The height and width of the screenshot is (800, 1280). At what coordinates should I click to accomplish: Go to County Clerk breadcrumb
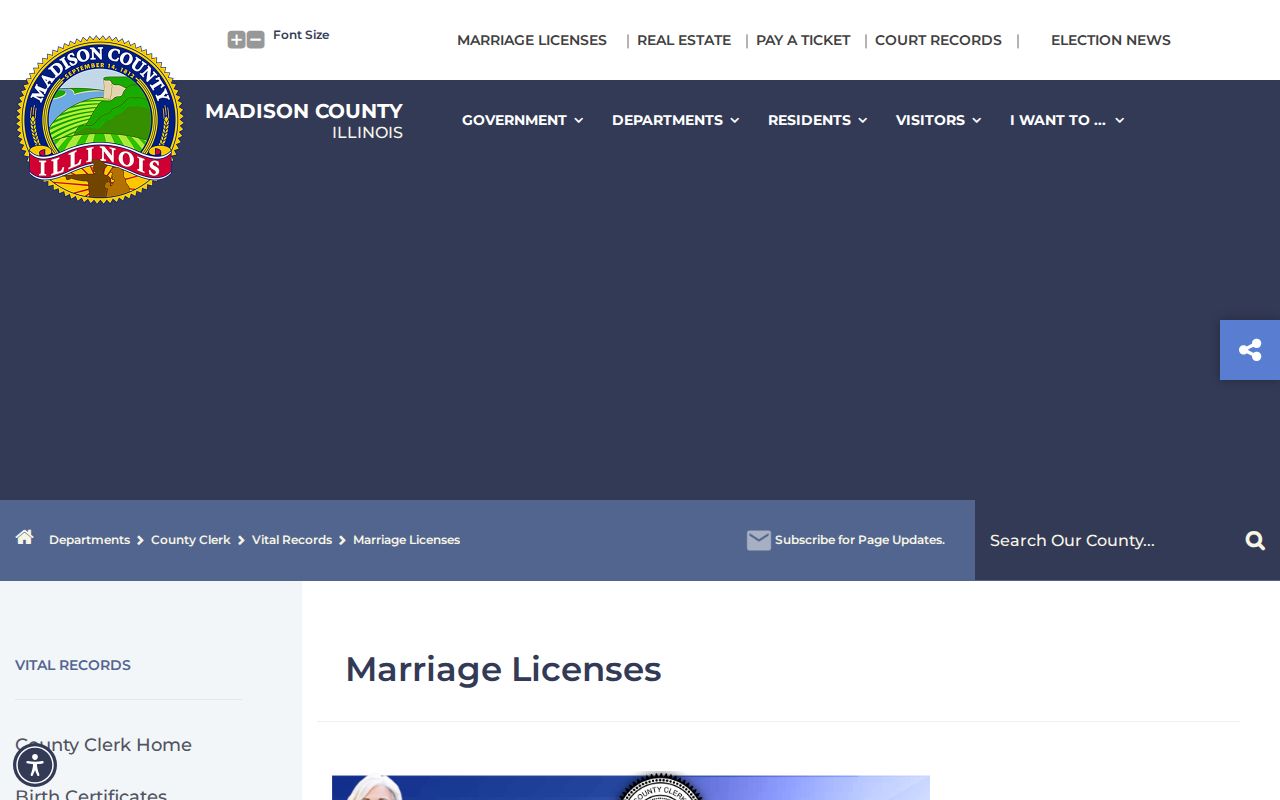pyautogui.click(x=191, y=540)
